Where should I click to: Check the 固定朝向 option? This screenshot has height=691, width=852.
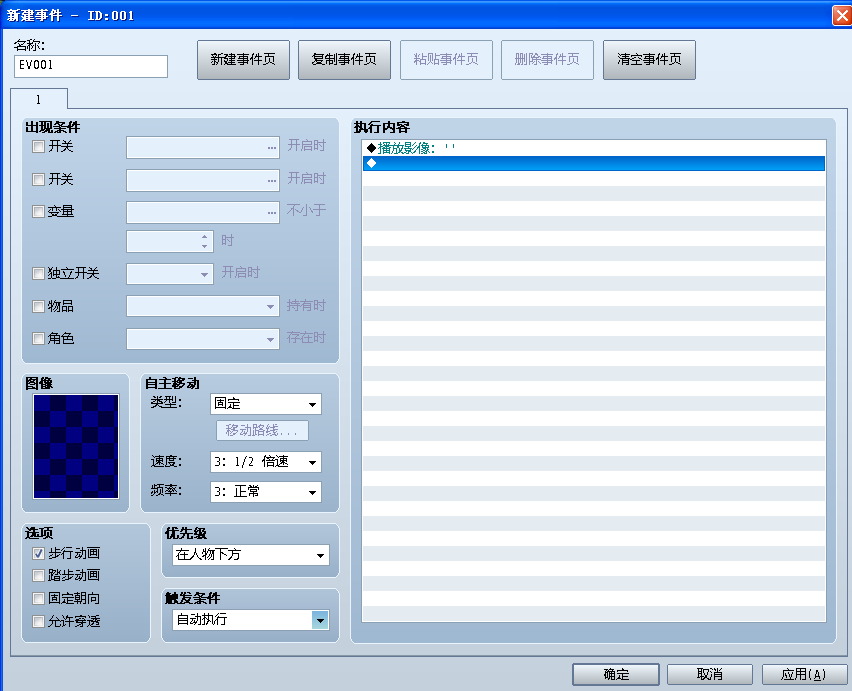tap(38, 598)
